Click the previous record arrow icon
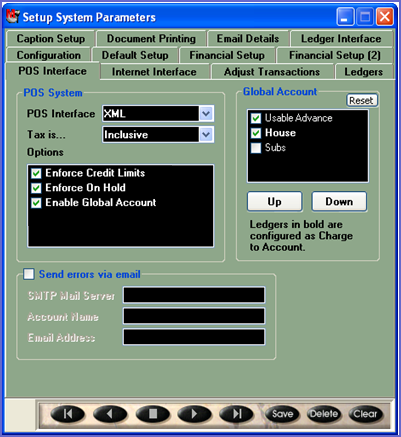 pyautogui.click(x=110, y=414)
